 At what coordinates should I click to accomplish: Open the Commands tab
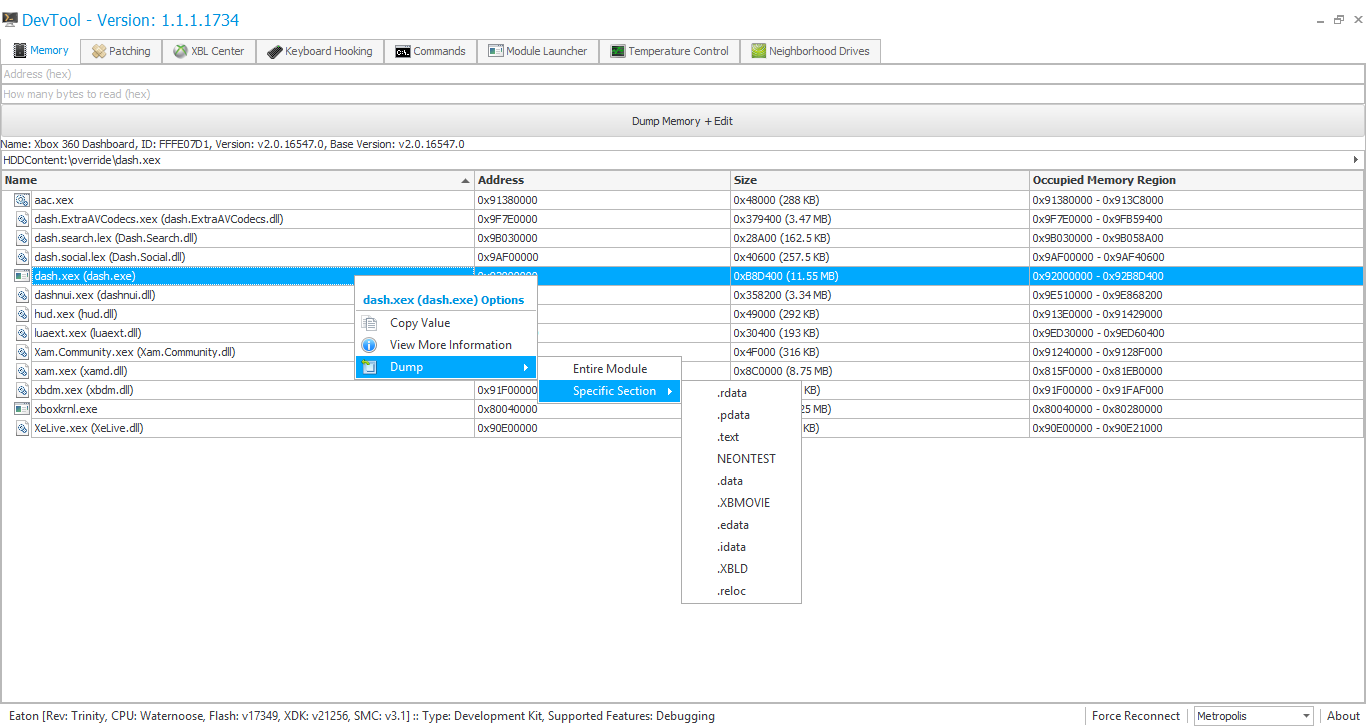coord(431,51)
